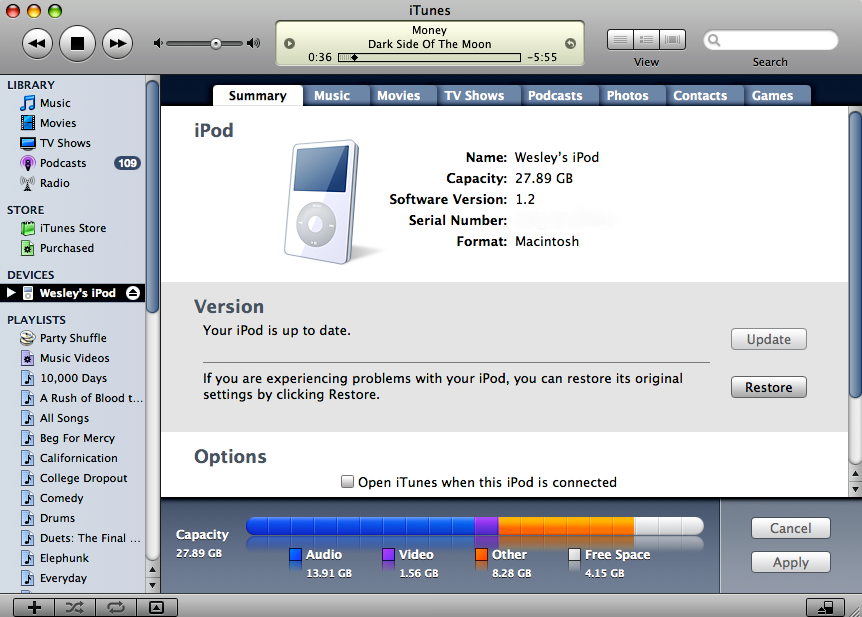Click the low volume speaker icon
The width and height of the screenshot is (862, 617).
pyautogui.click(x=158, y=43)
